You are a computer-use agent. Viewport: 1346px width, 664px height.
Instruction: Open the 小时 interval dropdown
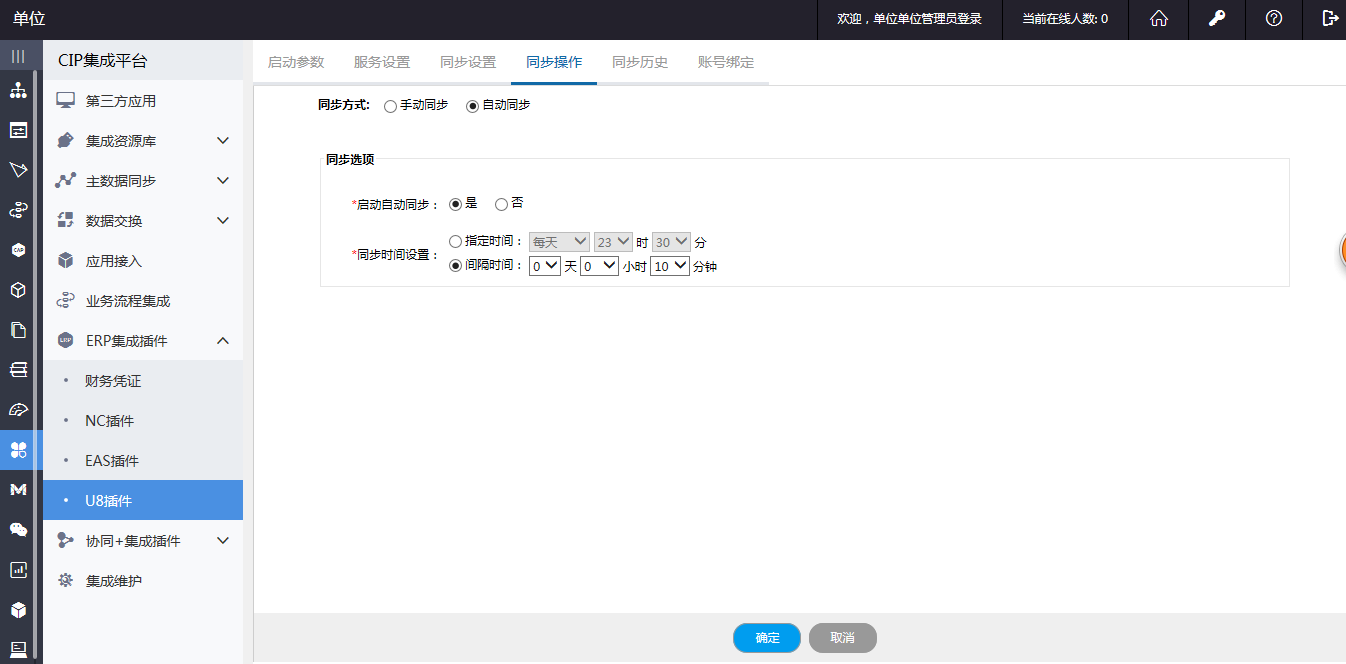(600, 266)
